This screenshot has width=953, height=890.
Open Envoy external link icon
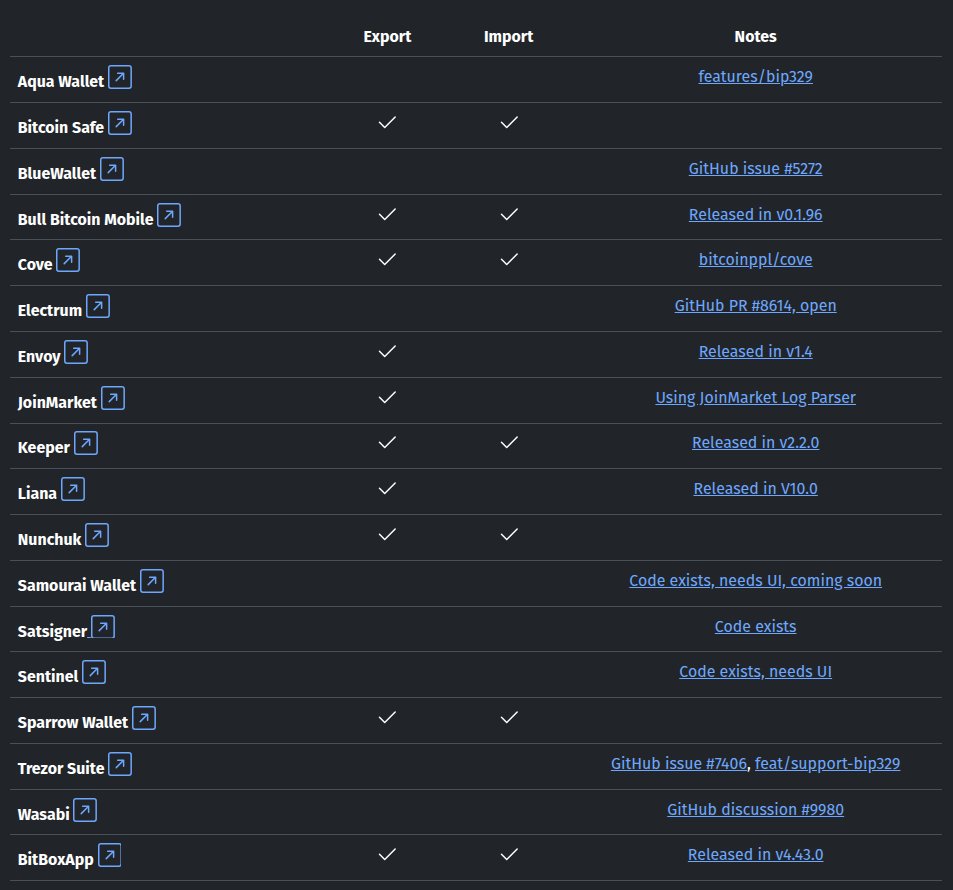click(x=76, y=352)
